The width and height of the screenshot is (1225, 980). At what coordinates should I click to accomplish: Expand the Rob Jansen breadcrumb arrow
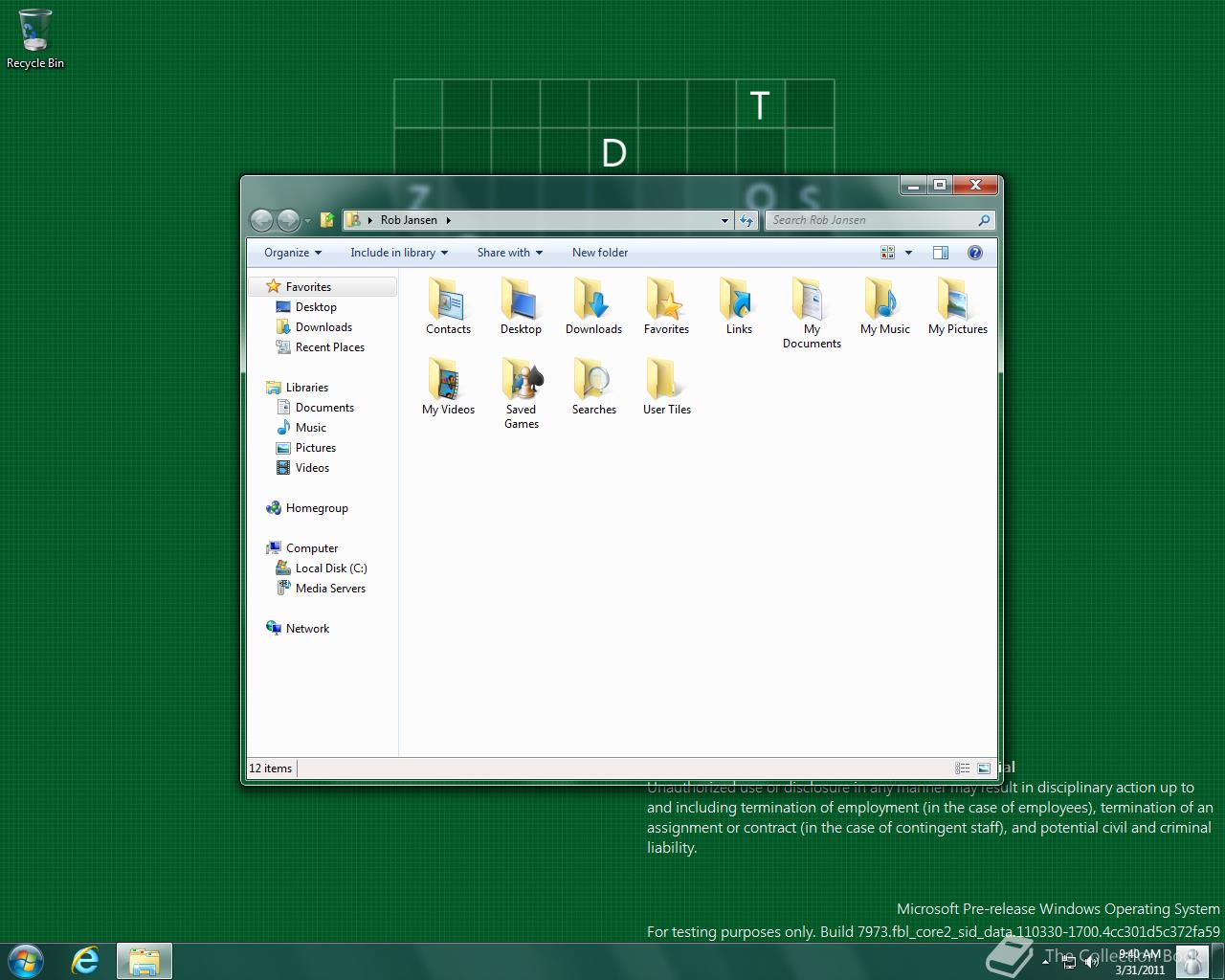pos(448,220)
